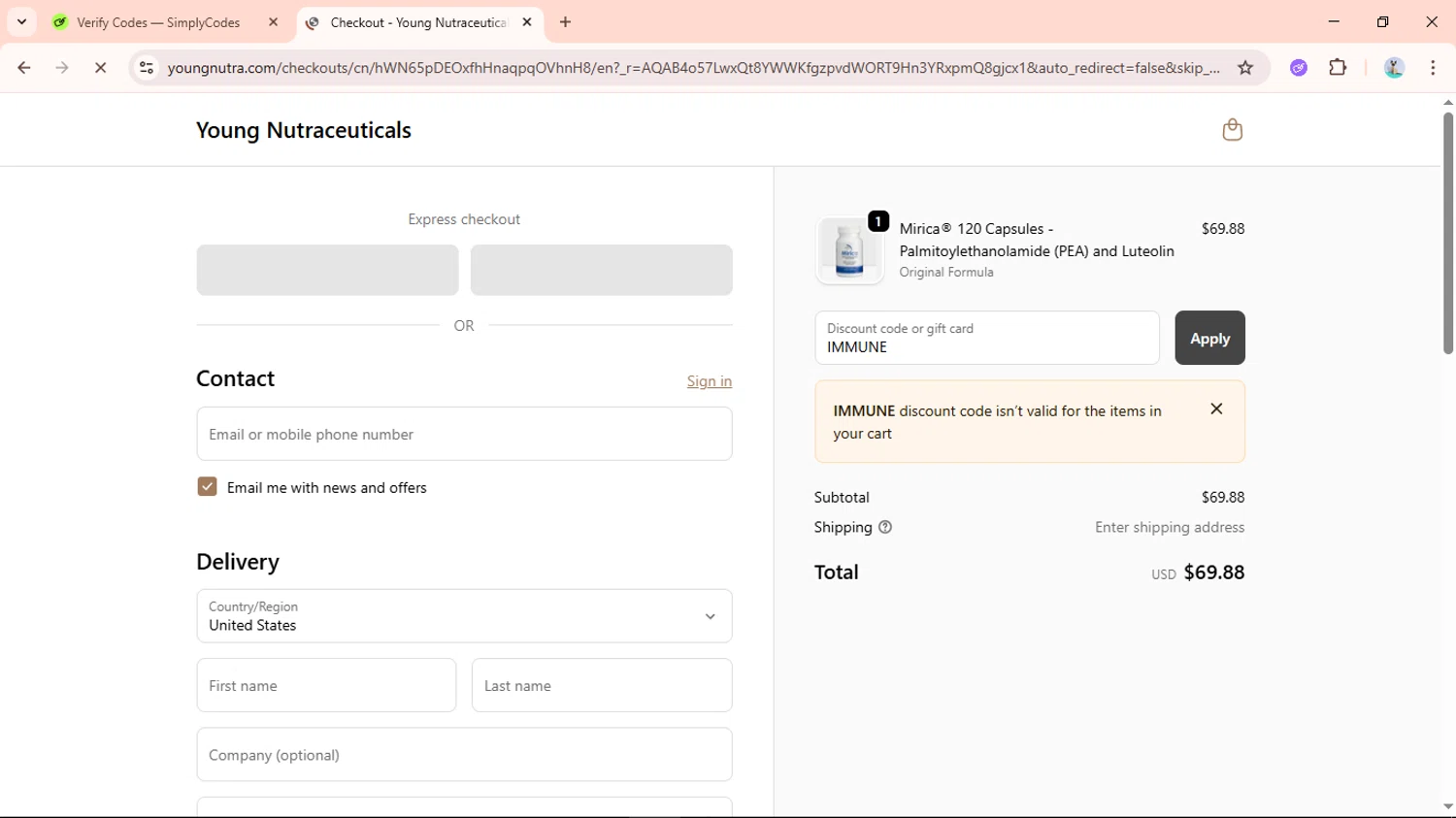Click the Mirica 120 Capsules product name

point(1037,240)
